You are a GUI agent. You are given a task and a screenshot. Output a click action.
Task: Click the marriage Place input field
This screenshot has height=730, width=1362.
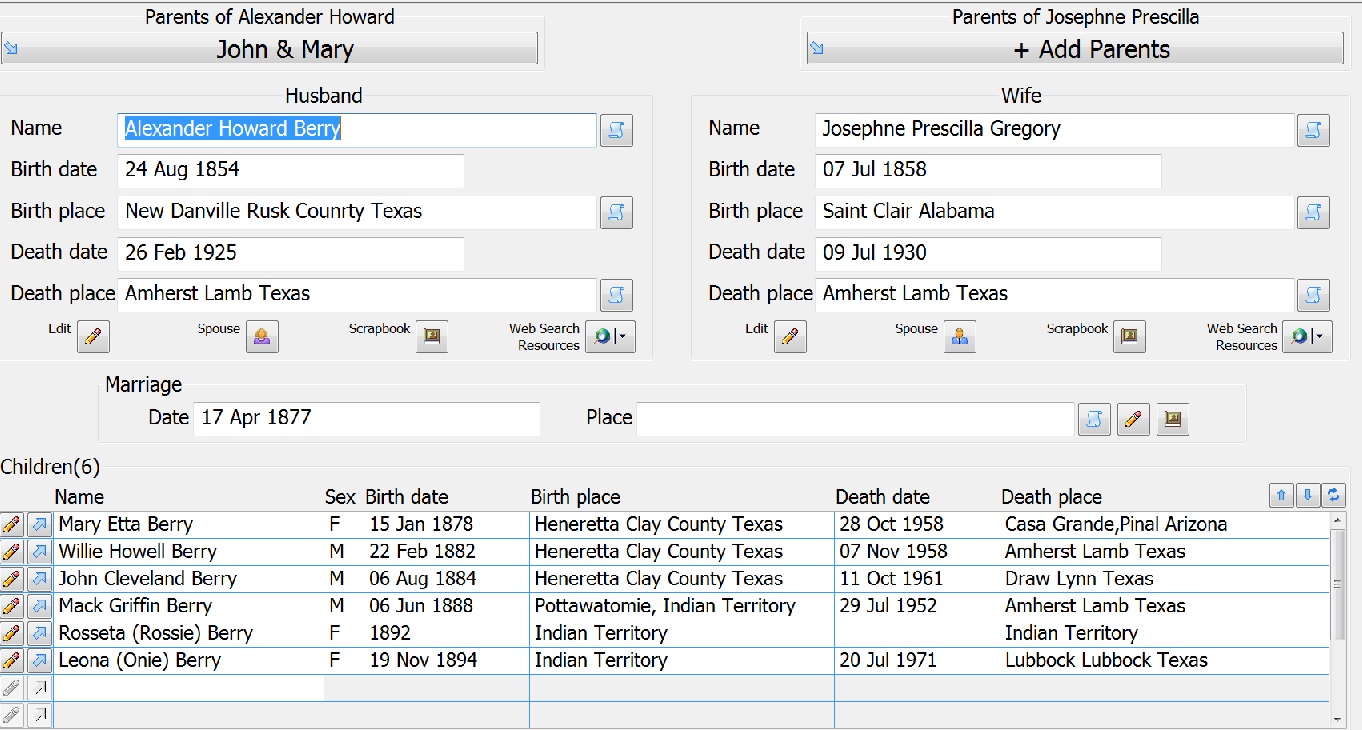coord(855,419)
